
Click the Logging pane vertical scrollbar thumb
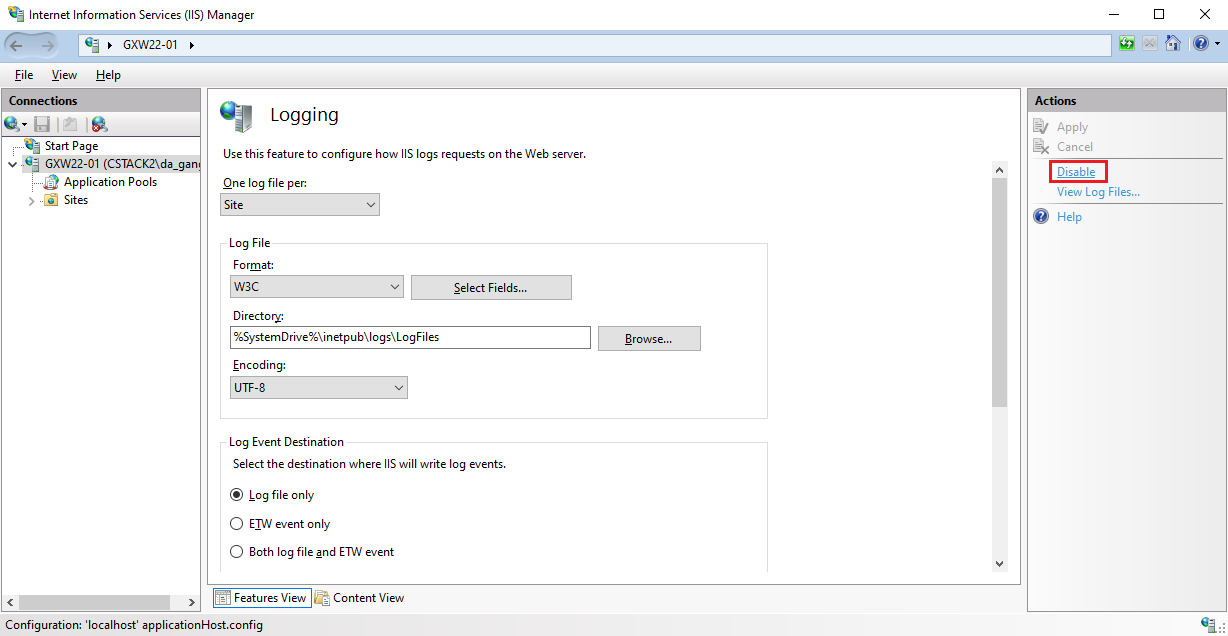click(x=999, y=293)
